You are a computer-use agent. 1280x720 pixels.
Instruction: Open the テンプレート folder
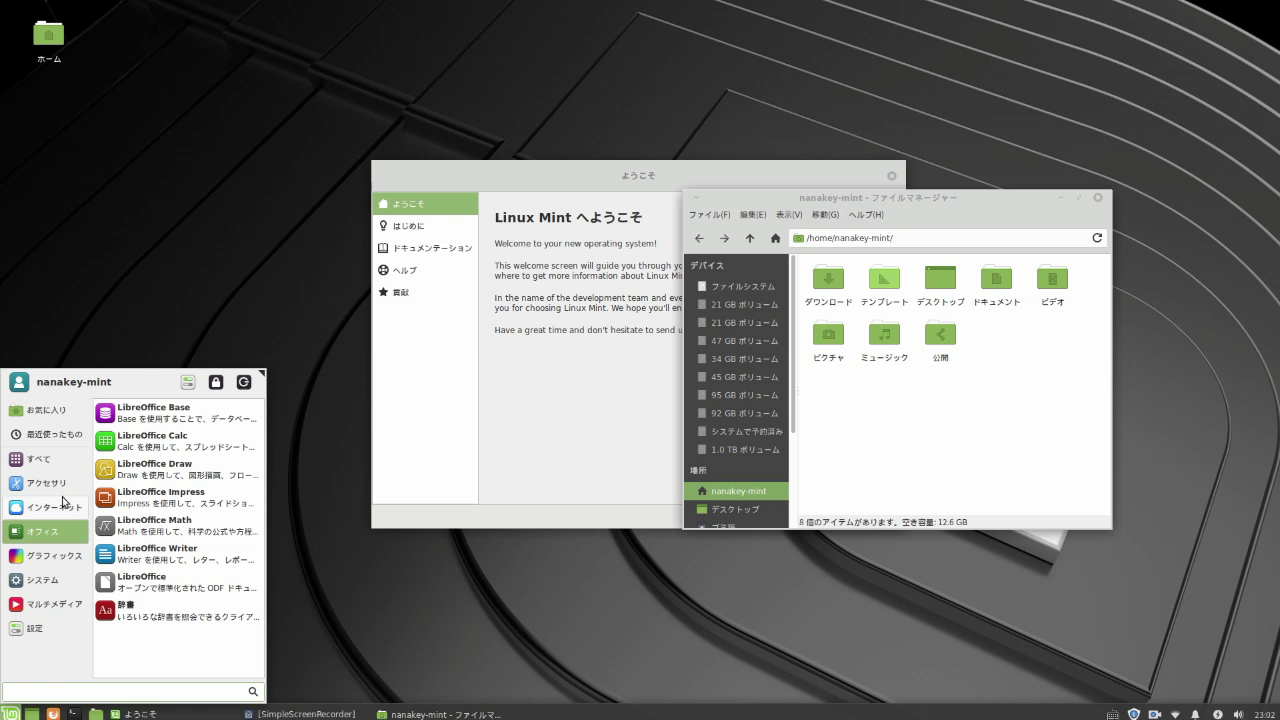(884, 286)
